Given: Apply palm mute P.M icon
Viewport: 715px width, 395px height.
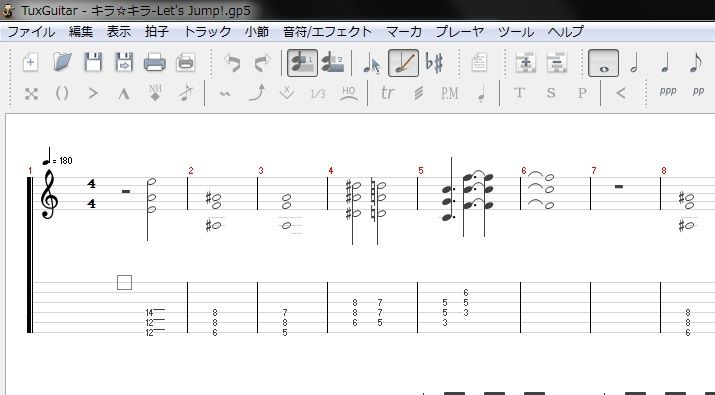Looking at the screenshot, I should click(x=449, y=94).
